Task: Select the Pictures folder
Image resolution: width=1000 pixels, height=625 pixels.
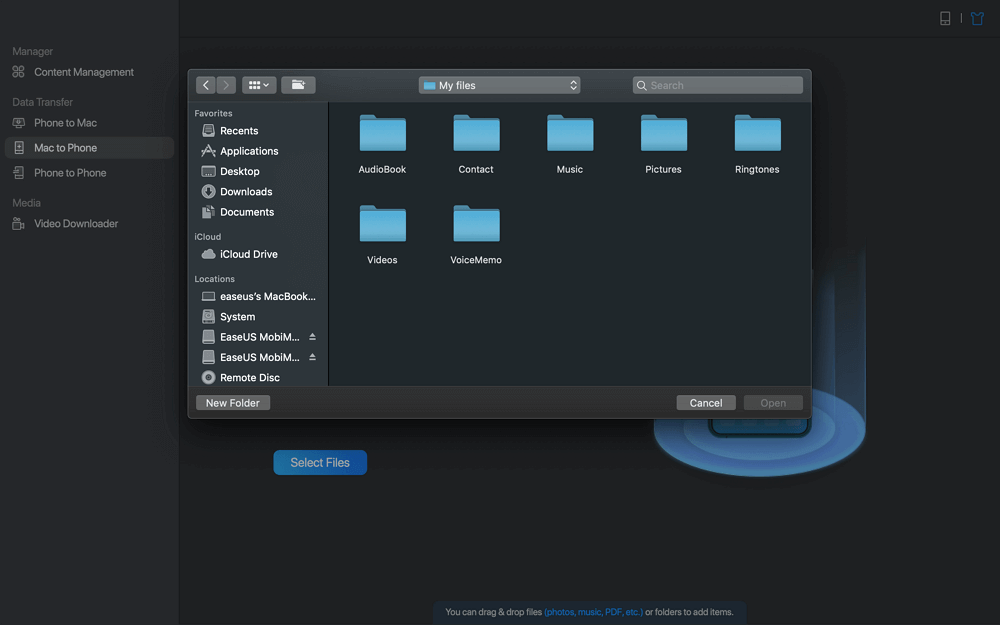Action: click(x=663, y=134)
